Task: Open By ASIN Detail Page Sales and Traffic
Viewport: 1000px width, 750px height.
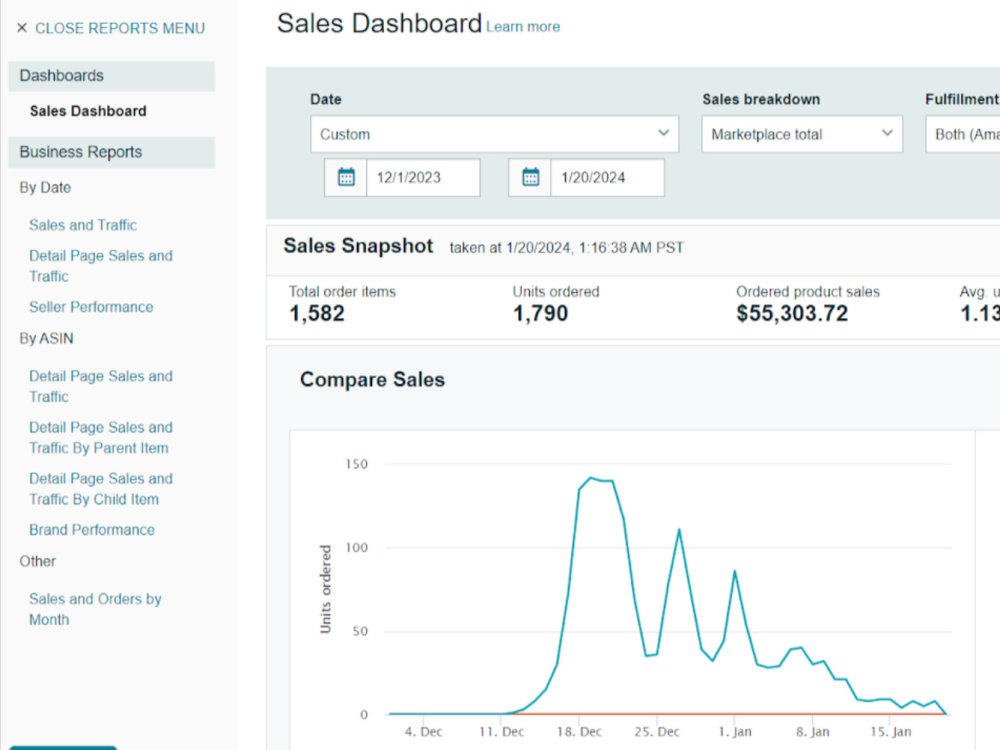Action: tap(101, 386)
